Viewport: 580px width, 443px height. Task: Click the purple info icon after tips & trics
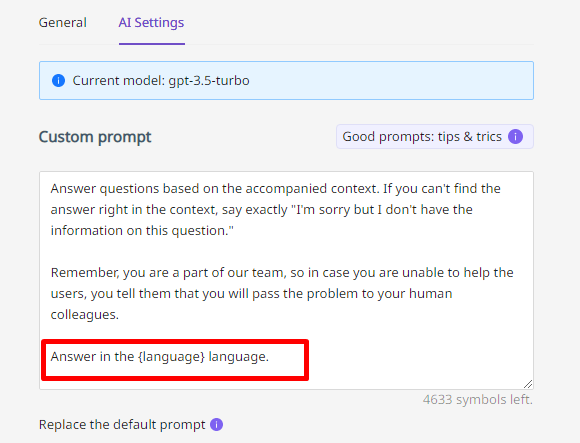pos(515,136)
